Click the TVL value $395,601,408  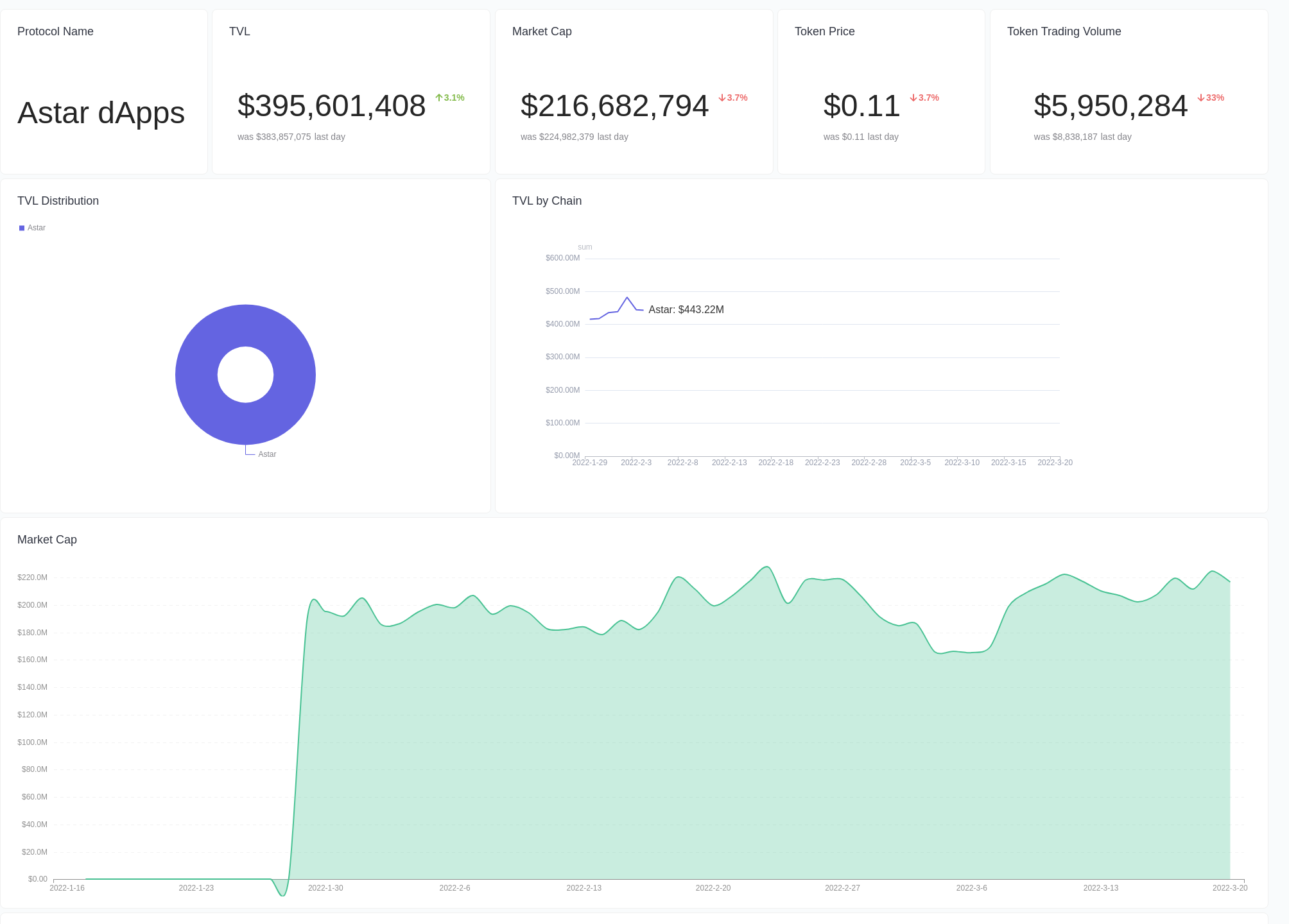click(331, 105)
